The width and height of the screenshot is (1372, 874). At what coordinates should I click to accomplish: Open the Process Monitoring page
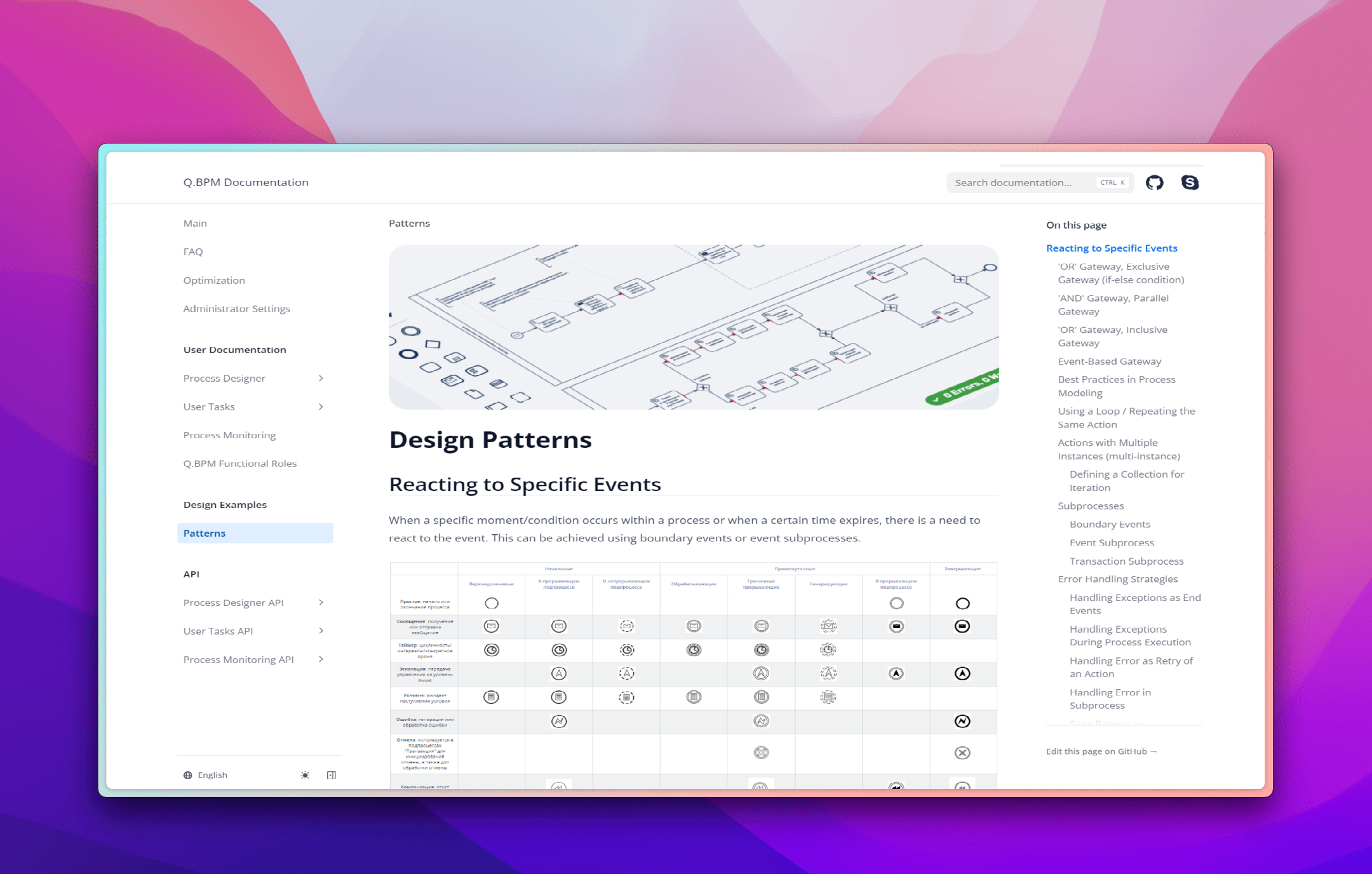229,435
